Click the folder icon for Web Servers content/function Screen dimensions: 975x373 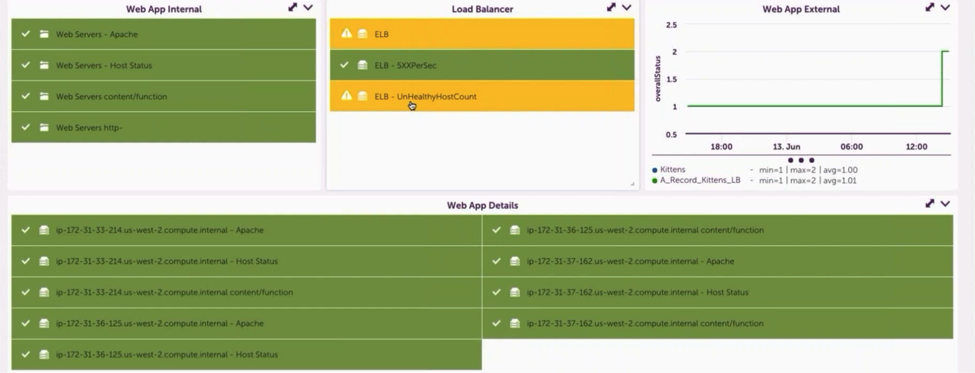point(44,96)
